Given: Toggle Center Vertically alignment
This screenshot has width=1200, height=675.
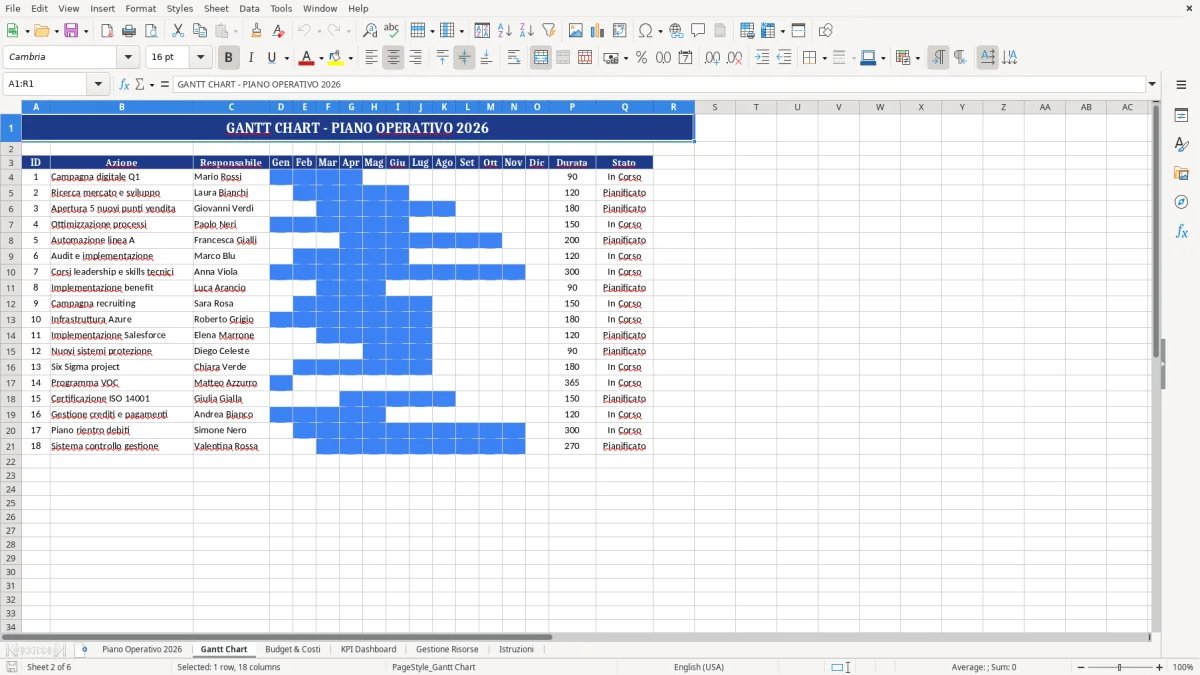Looking at the screenshot, I should [x=464, y=58].
